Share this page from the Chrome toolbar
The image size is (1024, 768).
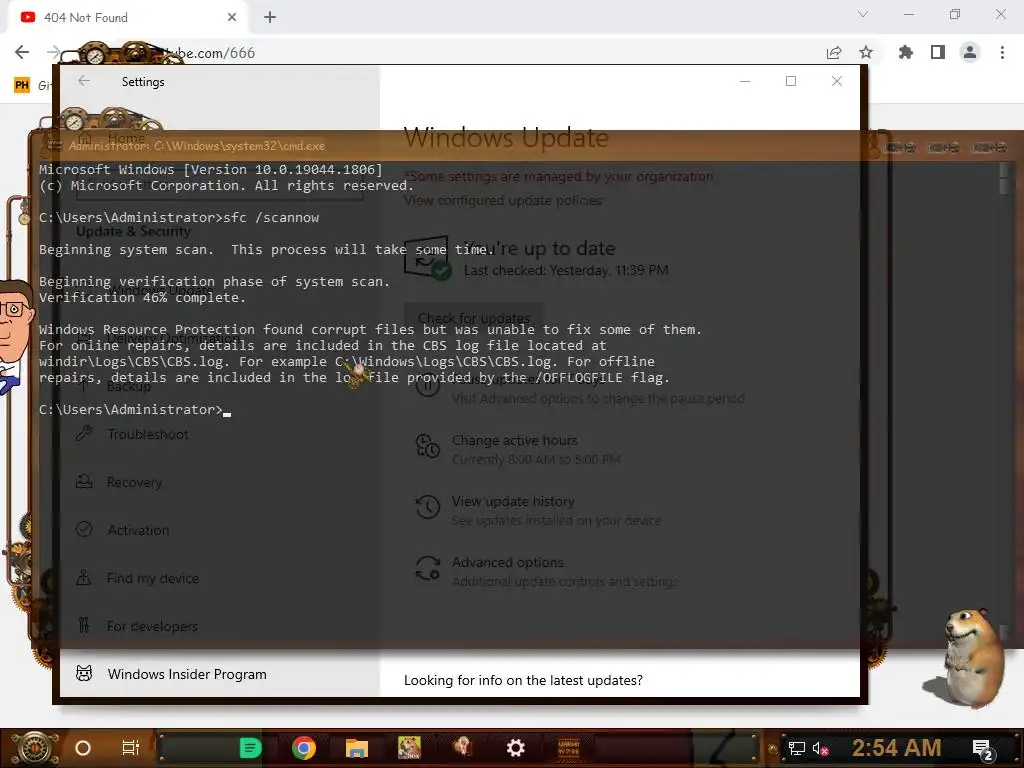(834, 52)
